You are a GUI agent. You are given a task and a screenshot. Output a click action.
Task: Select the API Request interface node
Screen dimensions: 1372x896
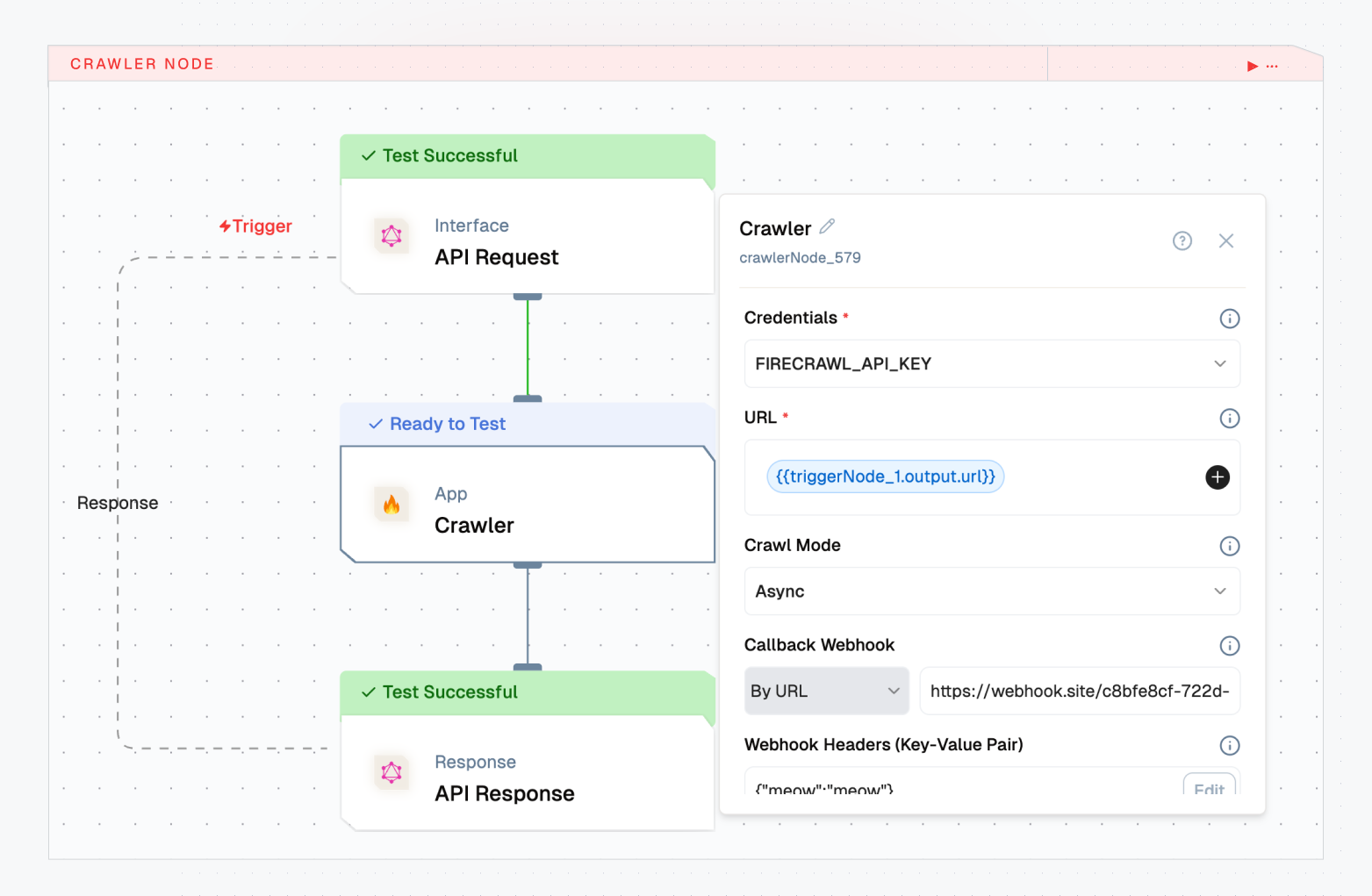[x=527, y=241]
